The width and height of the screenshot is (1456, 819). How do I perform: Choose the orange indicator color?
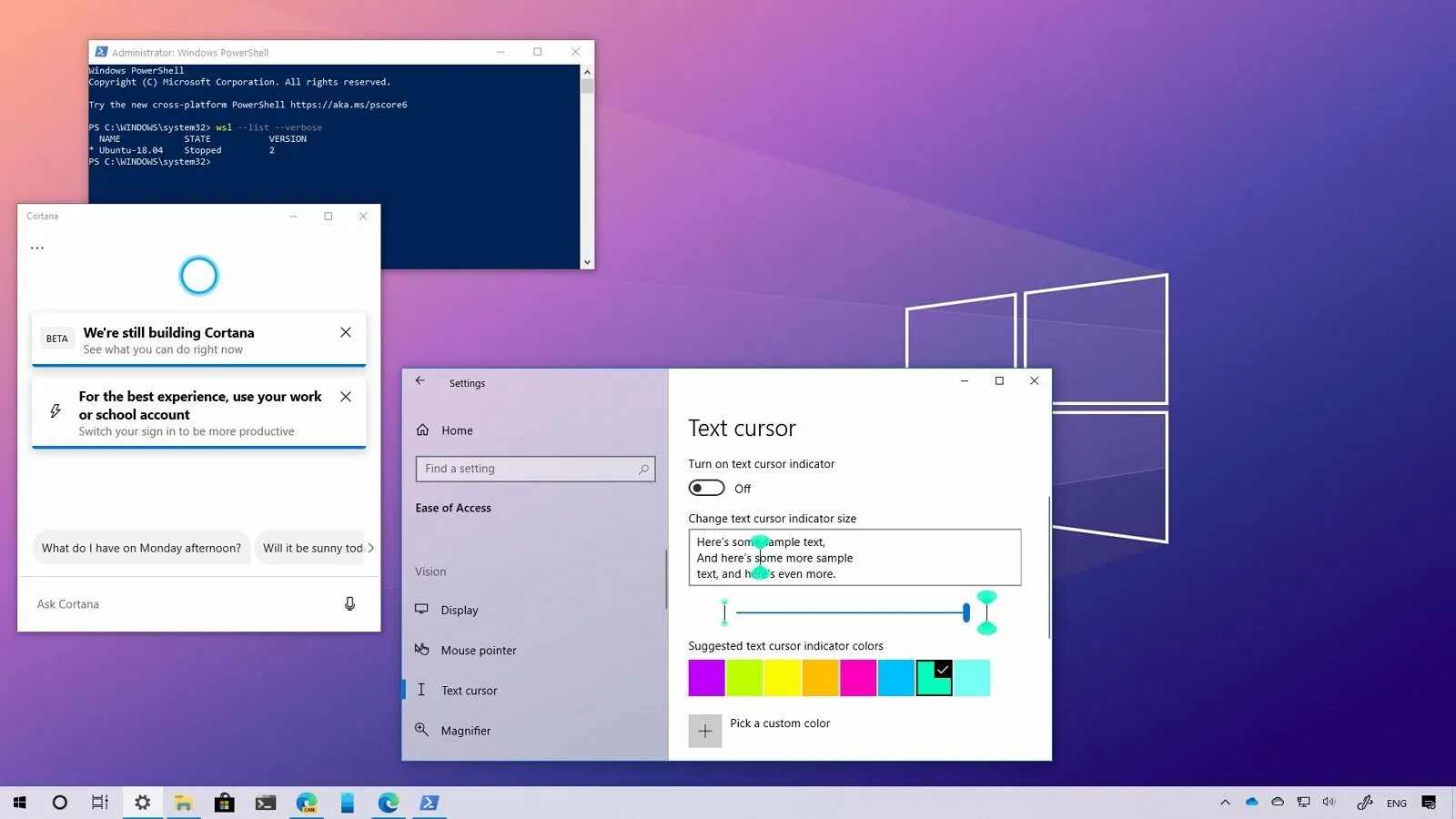click(x=820, y=678)
